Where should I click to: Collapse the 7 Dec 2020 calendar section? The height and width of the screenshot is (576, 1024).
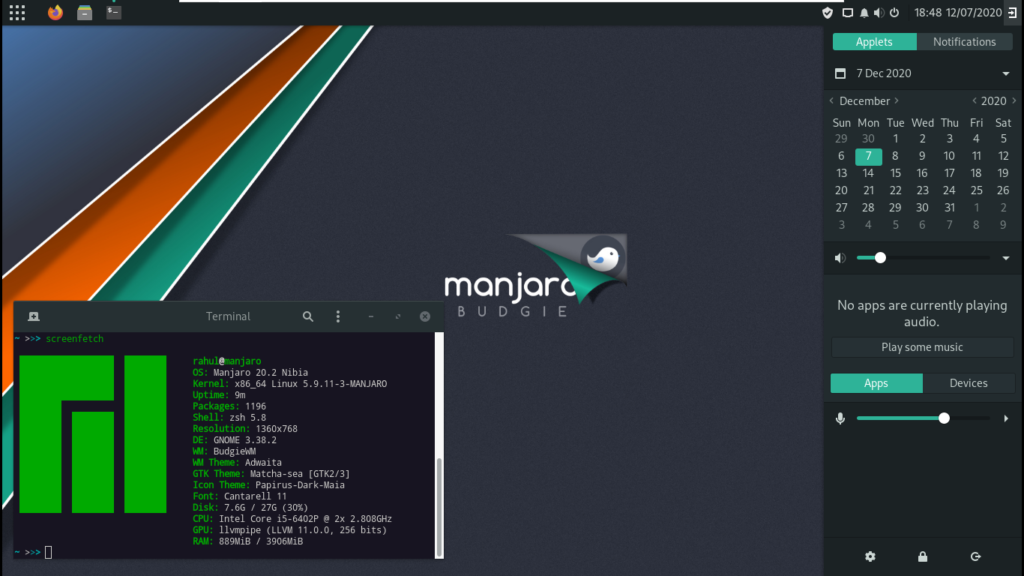[x=1006, y=74]
